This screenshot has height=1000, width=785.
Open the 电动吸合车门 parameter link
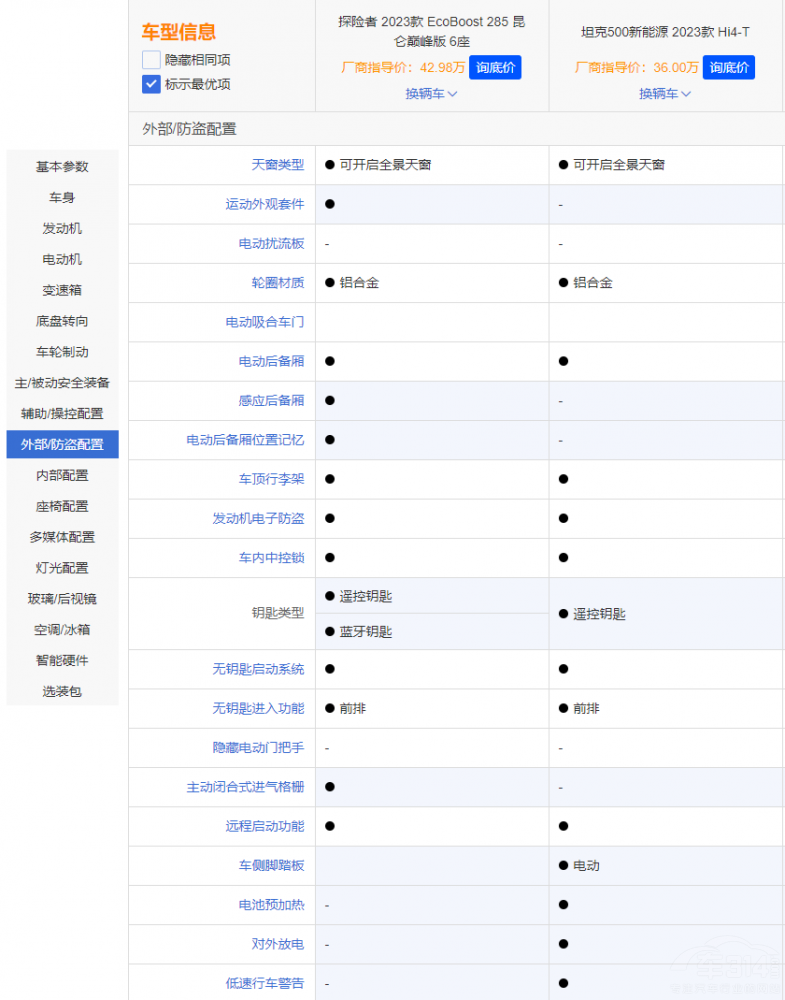pyautogui.click(x=264, y=322)
